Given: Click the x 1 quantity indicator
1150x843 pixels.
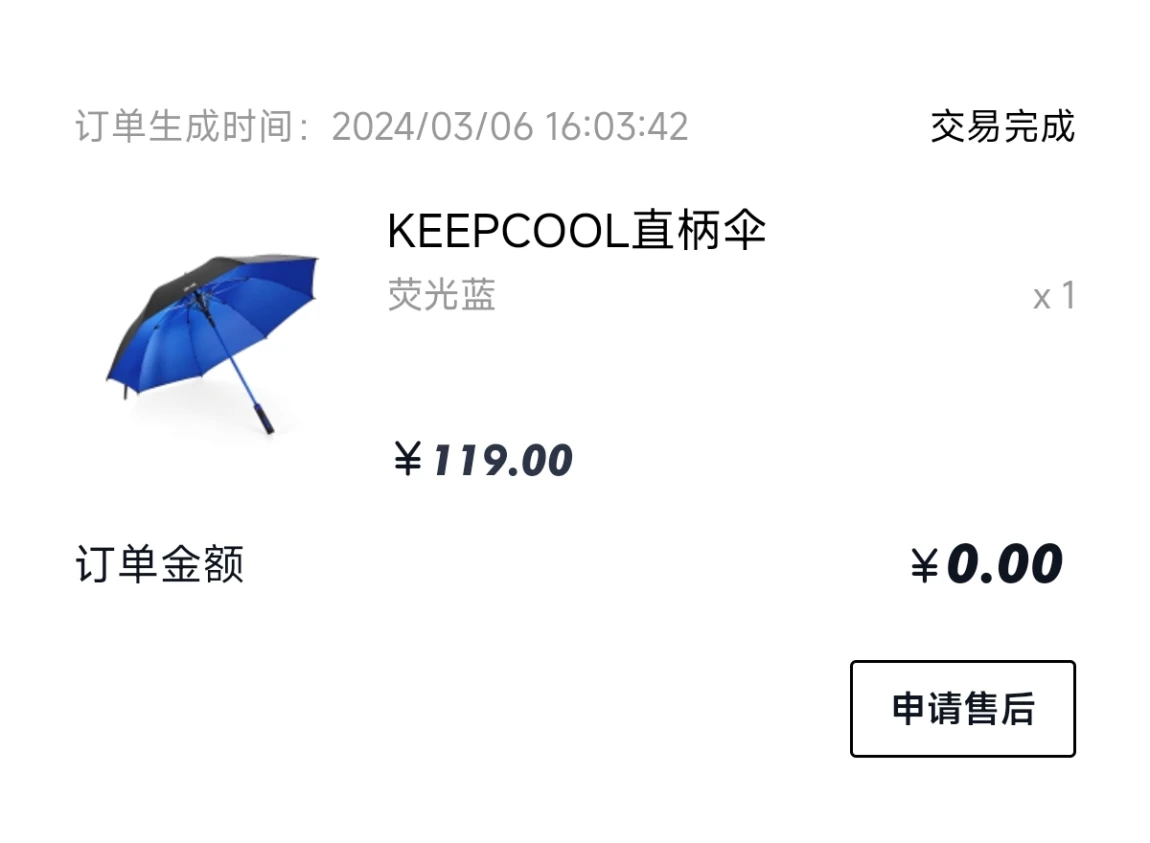Looking at the screenshot, I should click(x=1054, y=296).
